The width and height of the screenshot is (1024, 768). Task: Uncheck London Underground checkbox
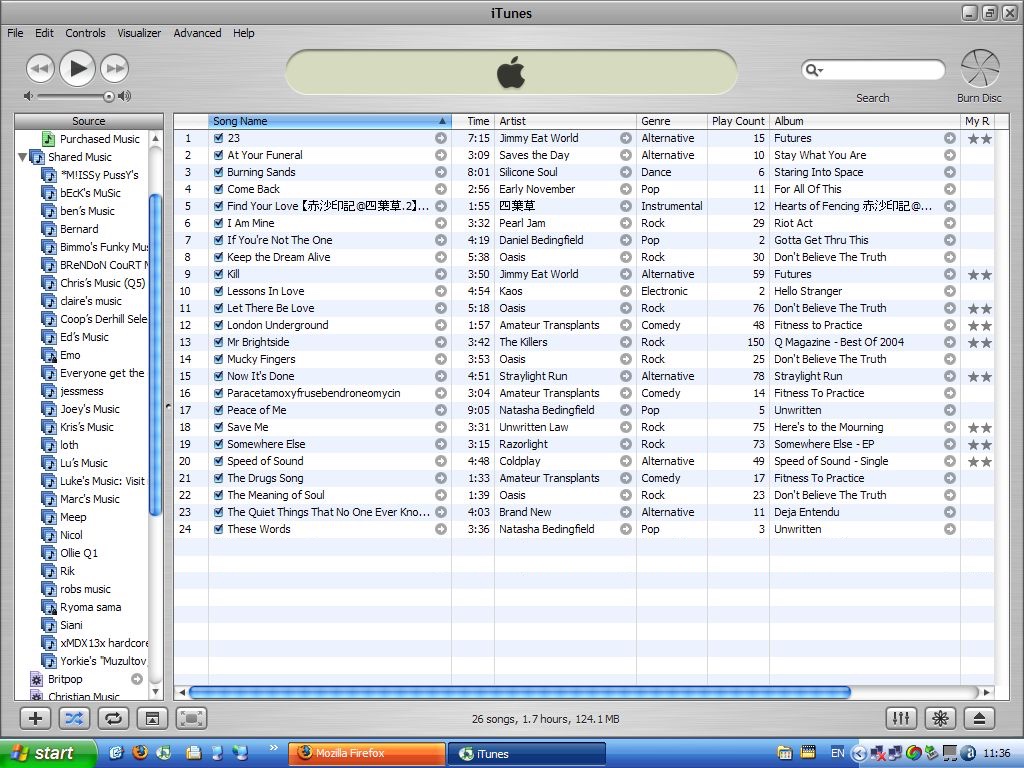(219, 325)
